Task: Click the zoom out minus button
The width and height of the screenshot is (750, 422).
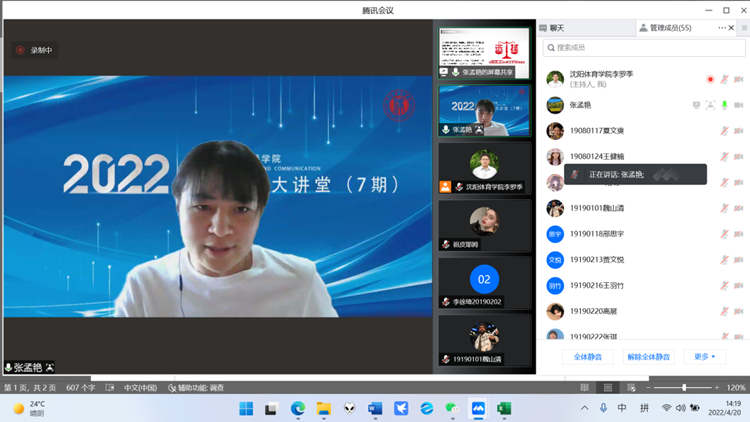Action: pos(648,388)
